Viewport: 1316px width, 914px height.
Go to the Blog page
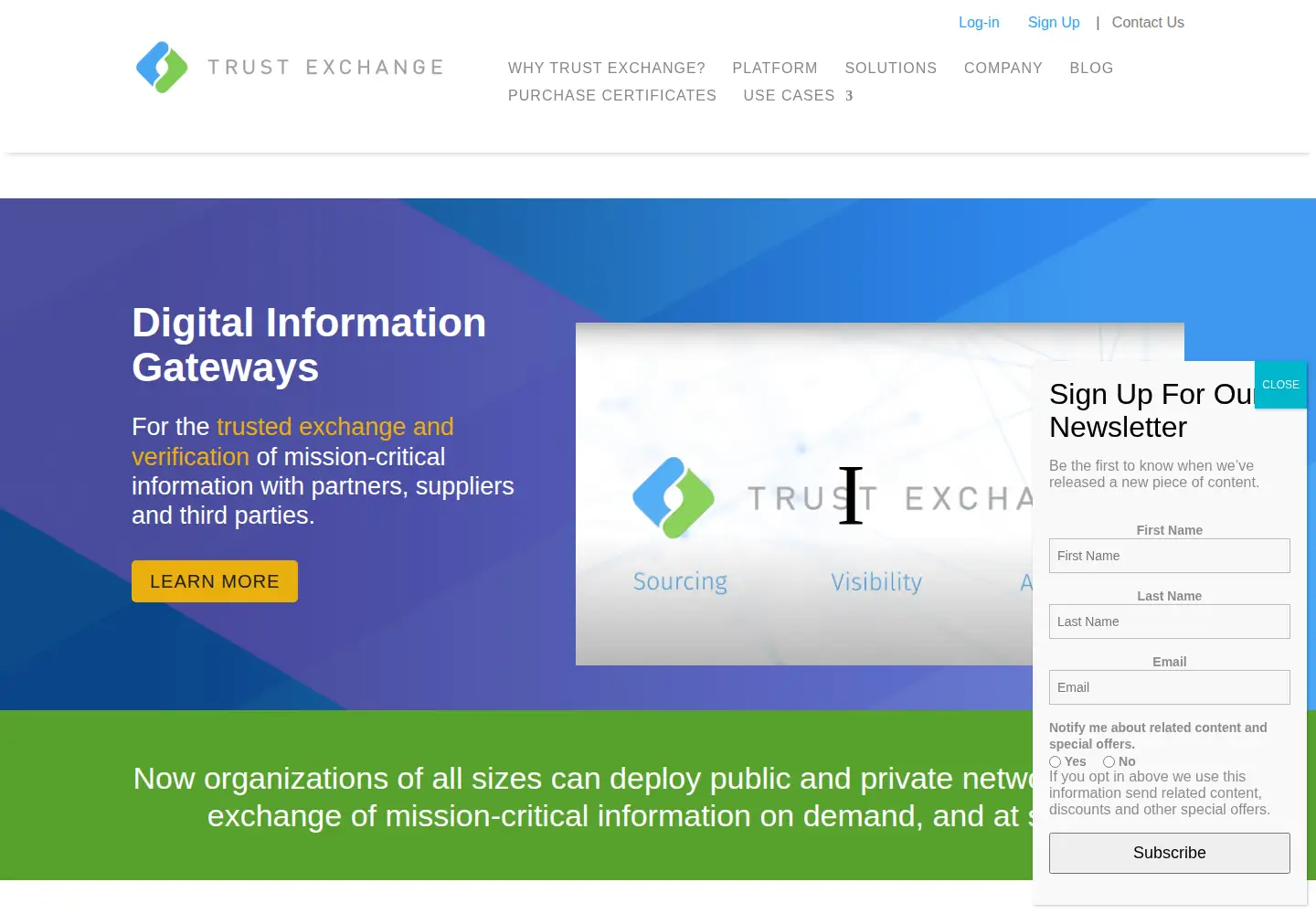(x=1091, y=68)
